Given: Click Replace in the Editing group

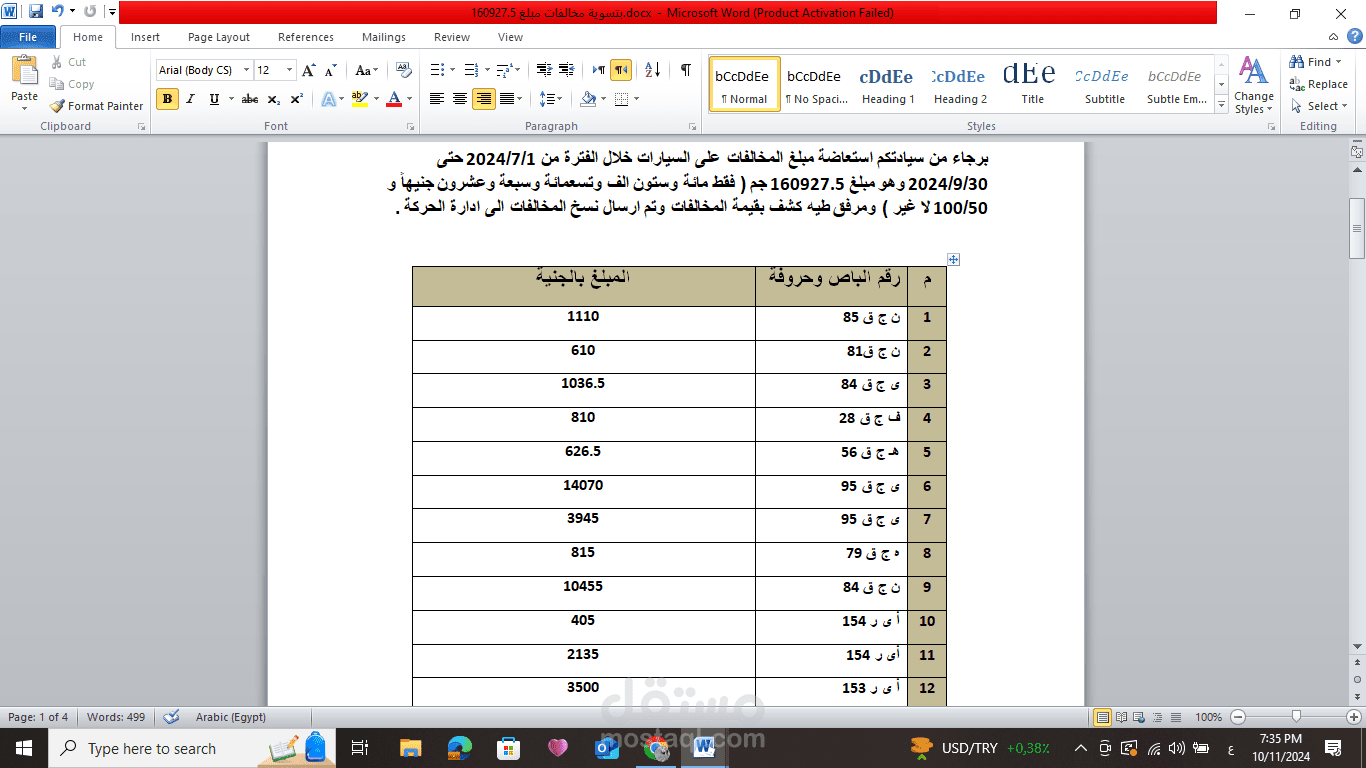Looking at the screenshot, I should (1319, 84).
